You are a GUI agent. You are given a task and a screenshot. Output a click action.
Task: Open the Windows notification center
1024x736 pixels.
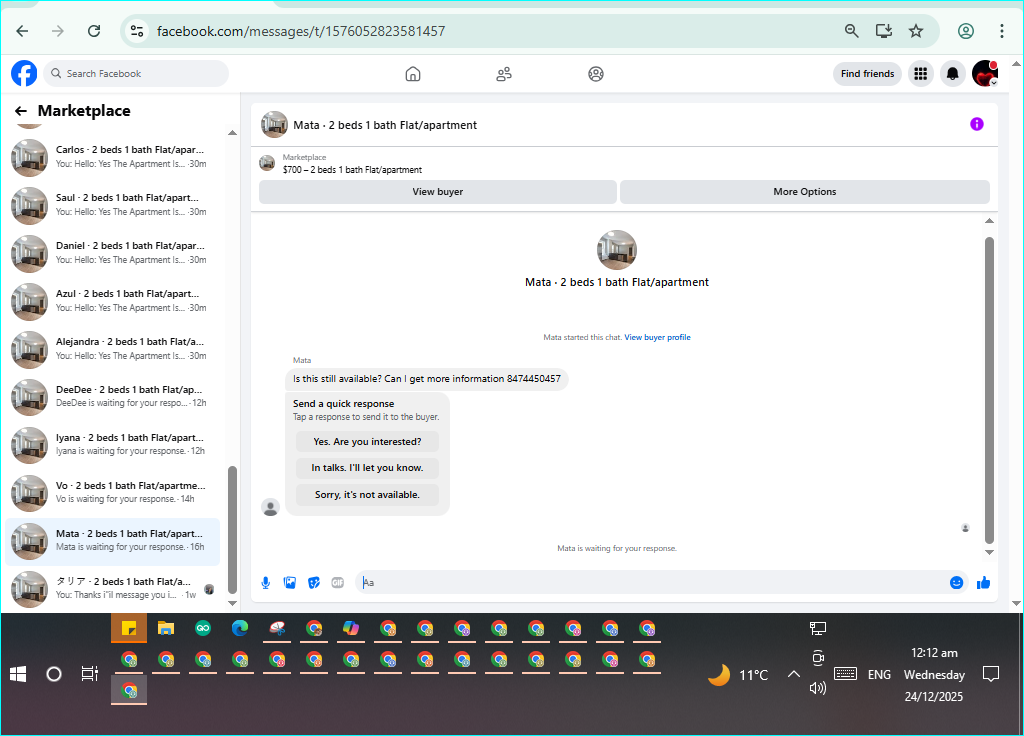click(991, 674)
